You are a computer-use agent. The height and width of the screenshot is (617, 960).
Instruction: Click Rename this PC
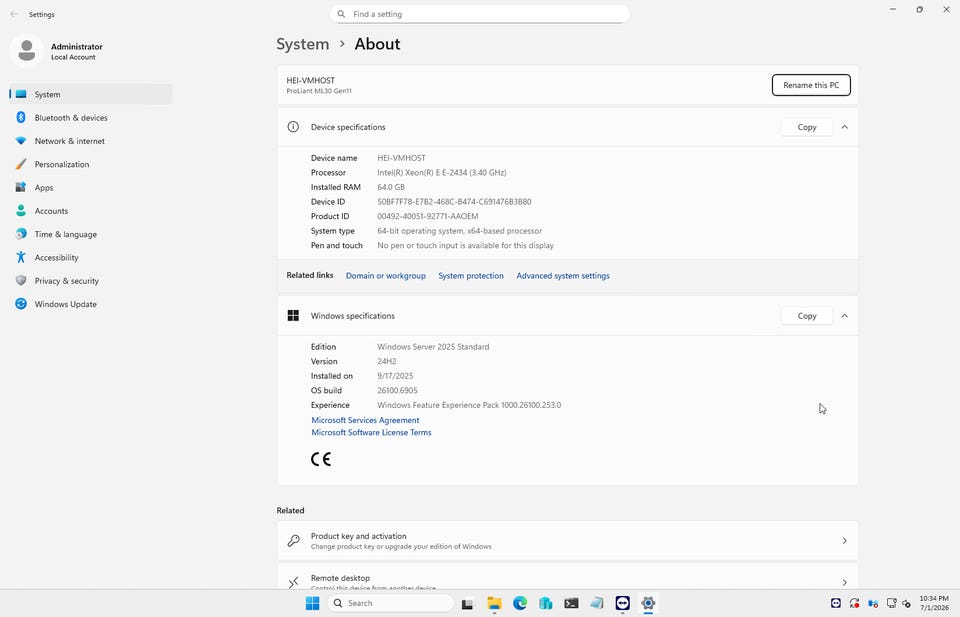[x=811, y=85]
